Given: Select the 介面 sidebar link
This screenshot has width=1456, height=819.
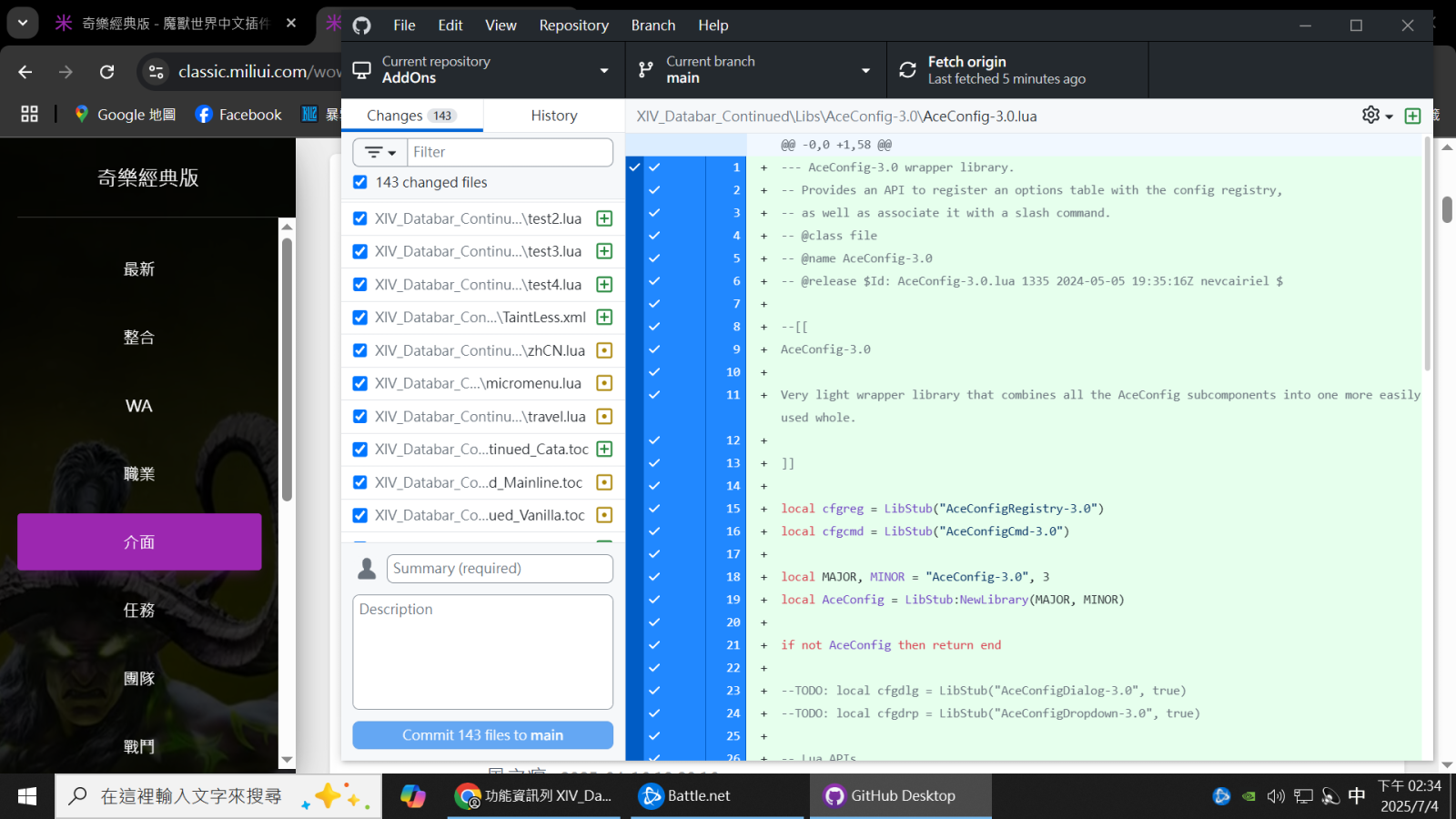Looking at the screenshot, I should point(139,542).
